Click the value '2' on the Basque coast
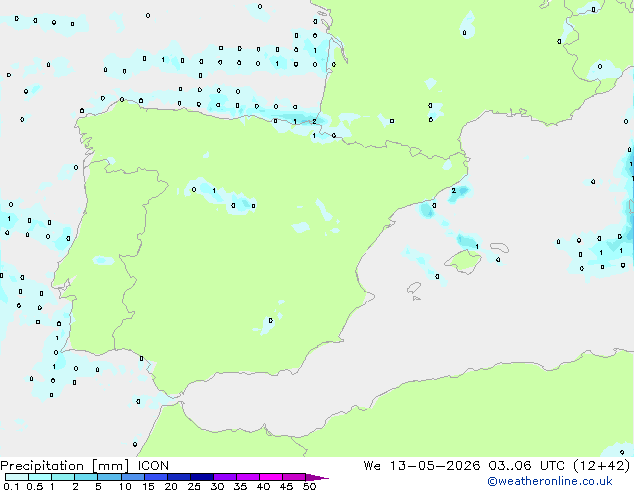This screenshot has height=490, width=634. (x=314, y=122)
